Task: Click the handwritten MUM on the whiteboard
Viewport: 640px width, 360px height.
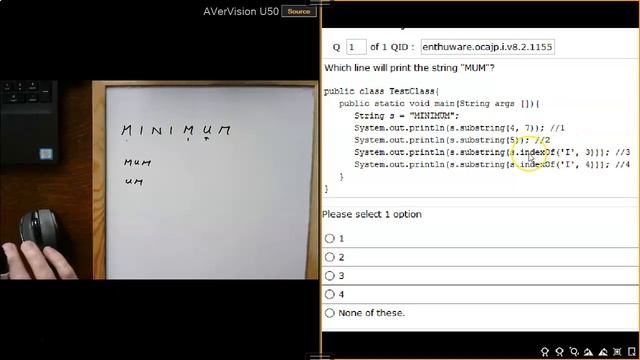Action: [x=138, y=162]
